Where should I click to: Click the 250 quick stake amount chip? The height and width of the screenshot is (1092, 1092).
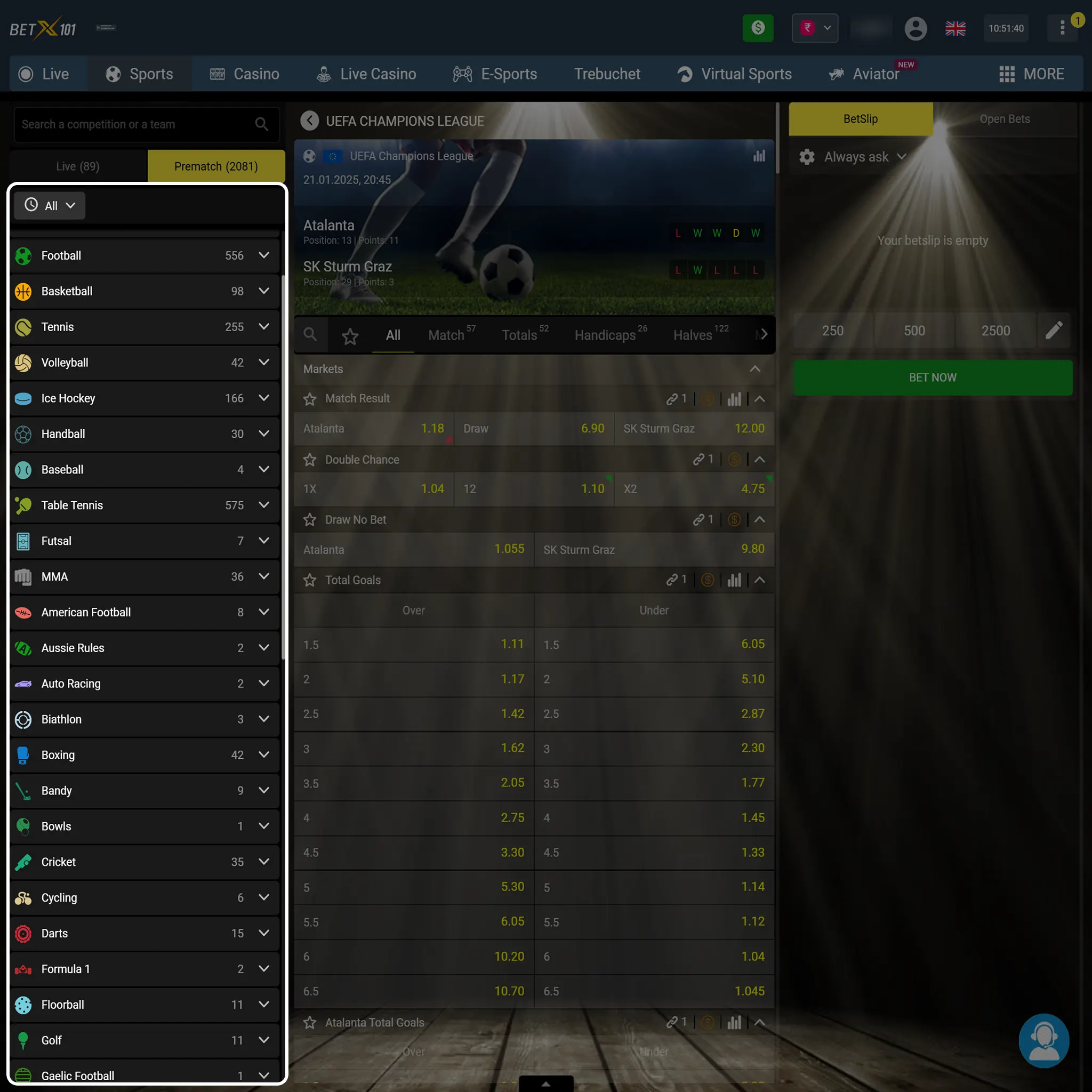pyautogui.click(x=833, y=331)
